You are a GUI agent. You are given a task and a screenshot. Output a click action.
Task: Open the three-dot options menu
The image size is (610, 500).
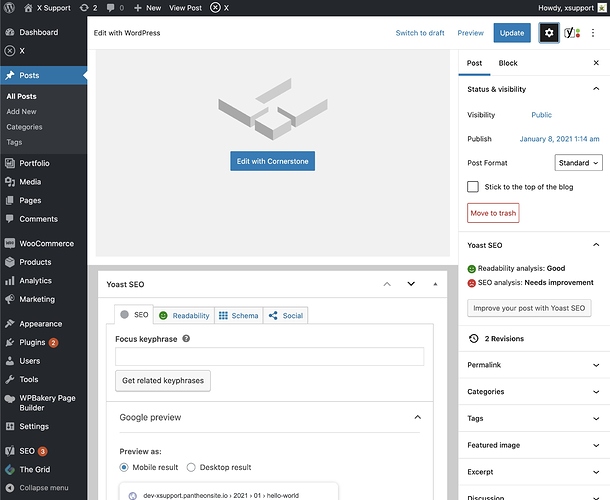tap(592, 33)
